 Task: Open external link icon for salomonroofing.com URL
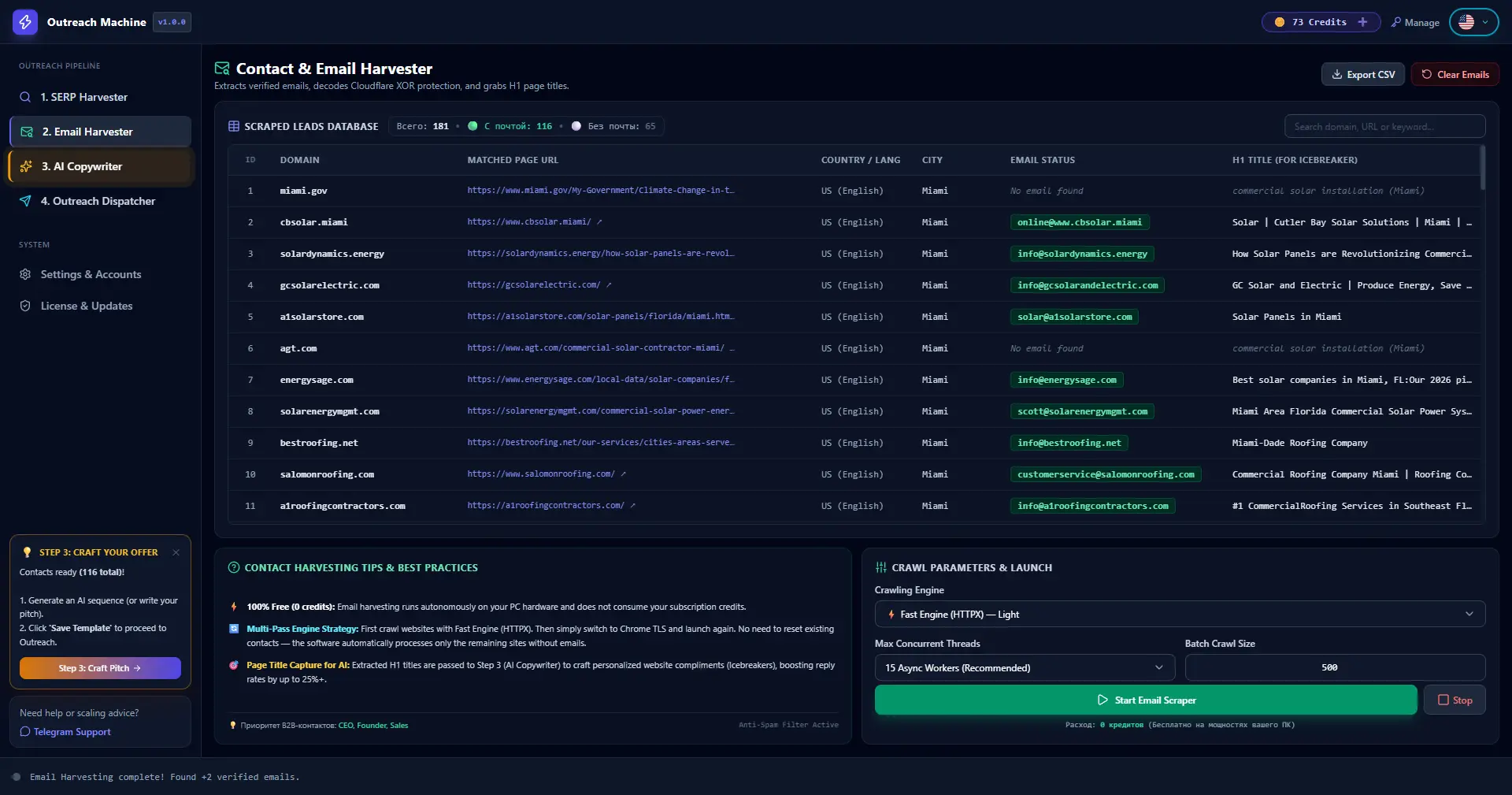pyautogui.click(x=623, y=474)
